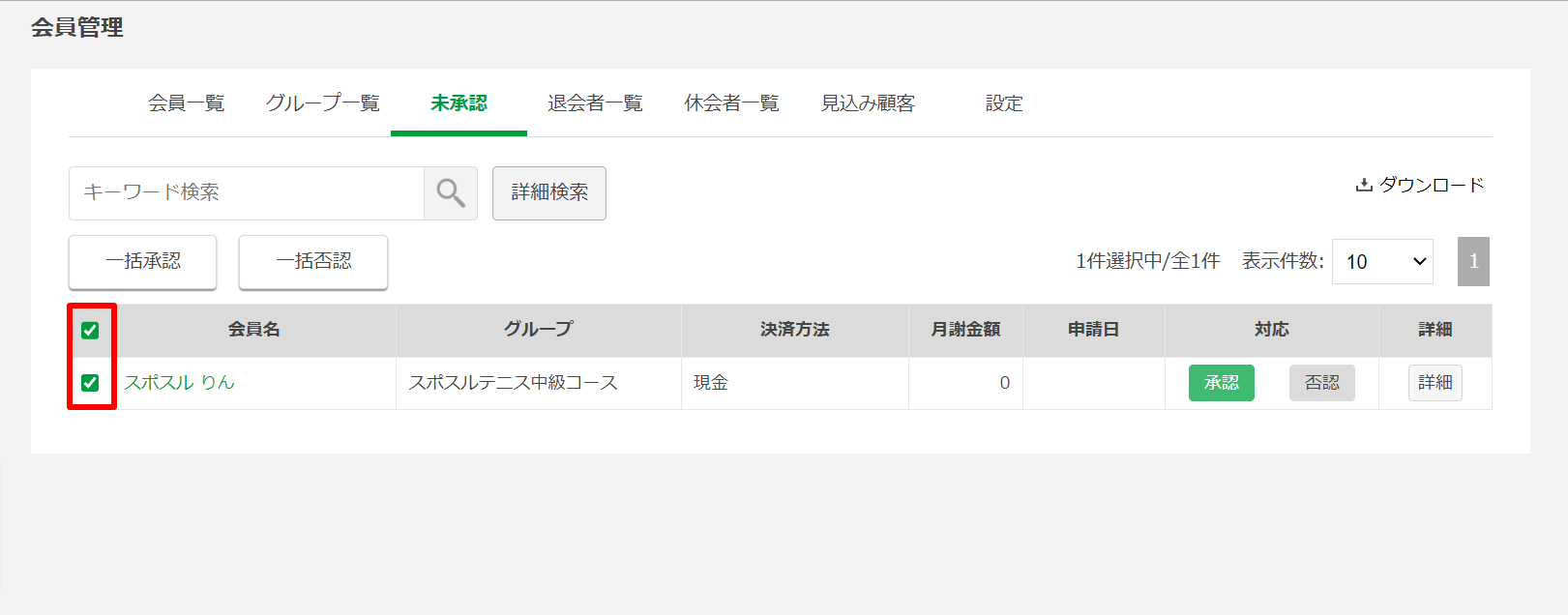Switch to the 会員一覧 tab
Image resolution: width=1568 pixels, height=615 pixels.
(x=186, y=103)
